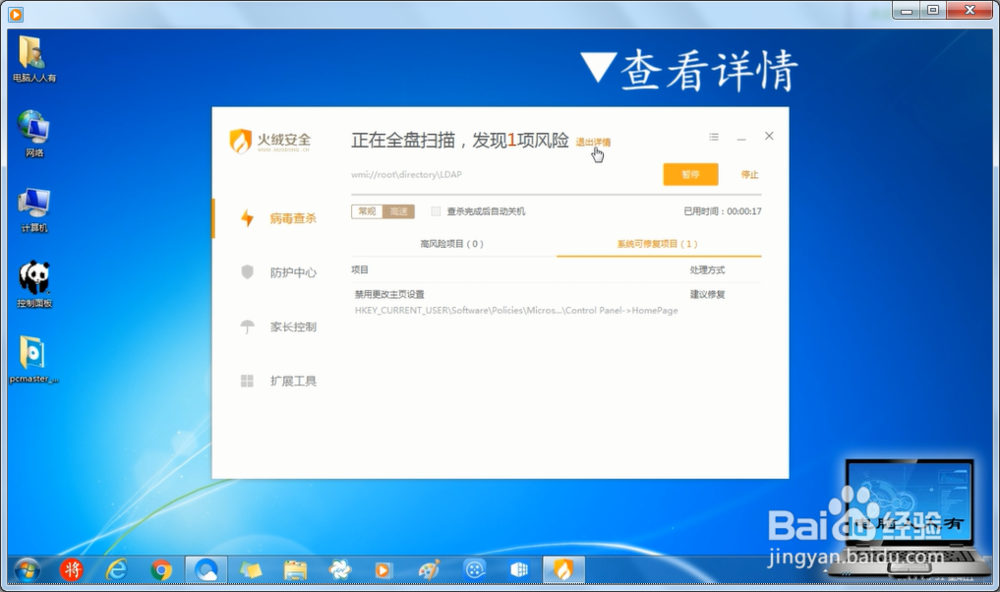
Task: Select 常规 normal scan speed
Action: [x=367, y=211]
